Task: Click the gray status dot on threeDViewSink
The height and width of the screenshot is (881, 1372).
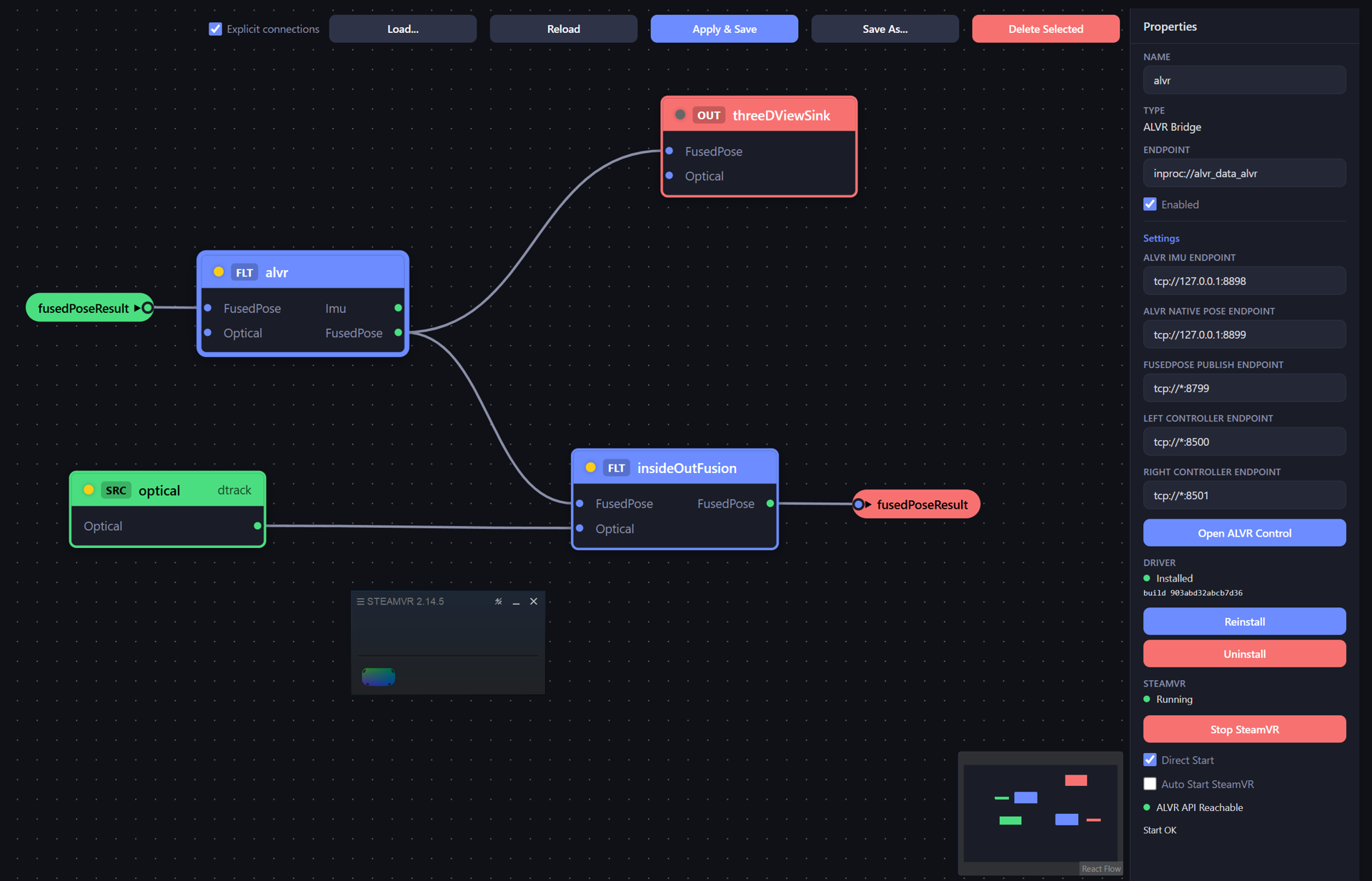Action: point(680,114)
